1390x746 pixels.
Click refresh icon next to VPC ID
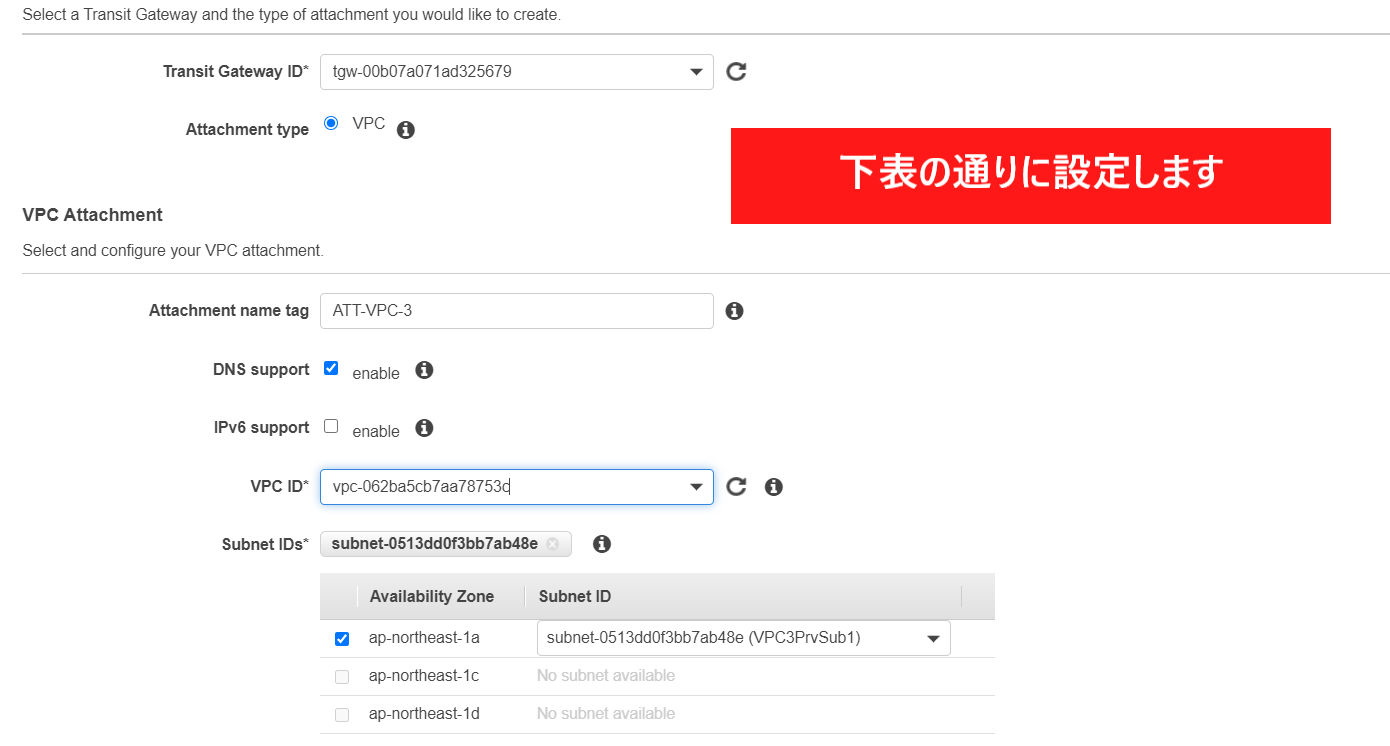[x=736, y=487]
